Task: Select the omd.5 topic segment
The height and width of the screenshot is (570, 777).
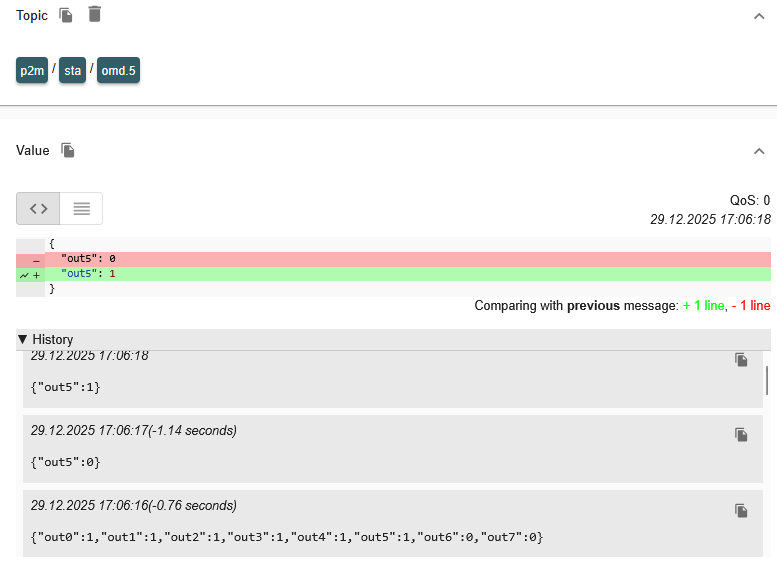Action: point(118,71)
